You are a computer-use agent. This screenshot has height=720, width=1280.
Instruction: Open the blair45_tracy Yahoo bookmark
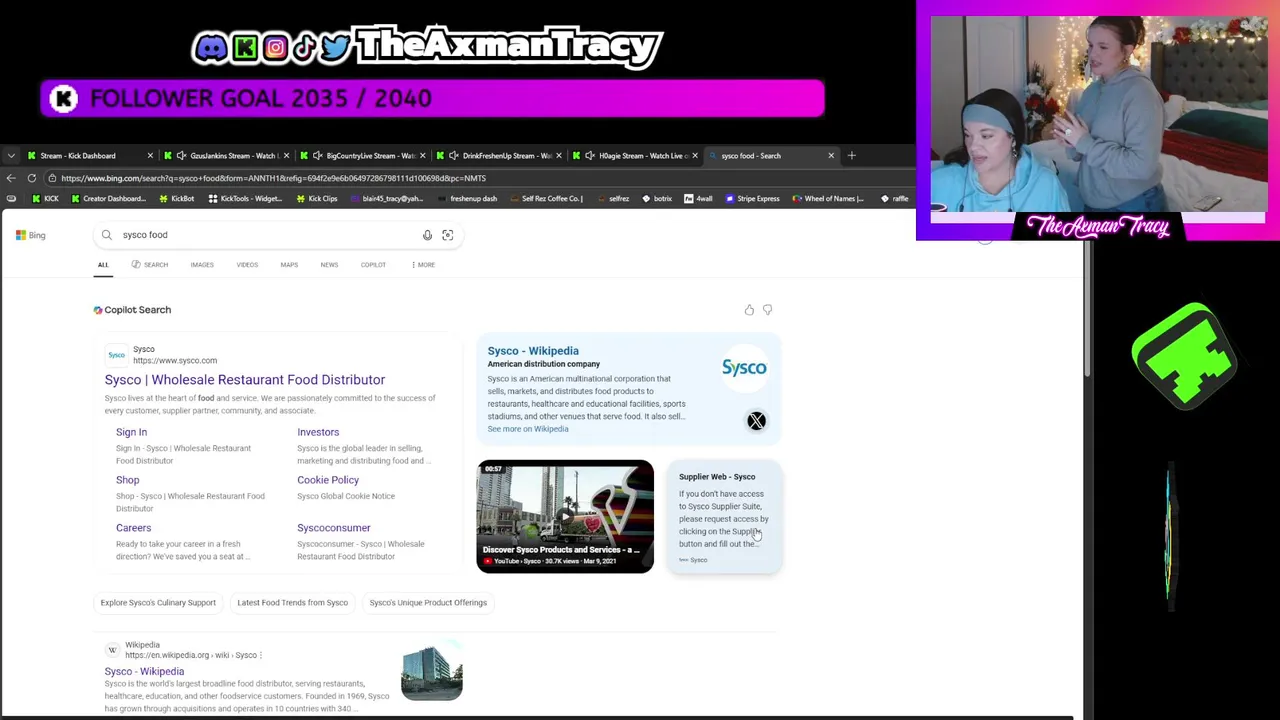[386, 198]
